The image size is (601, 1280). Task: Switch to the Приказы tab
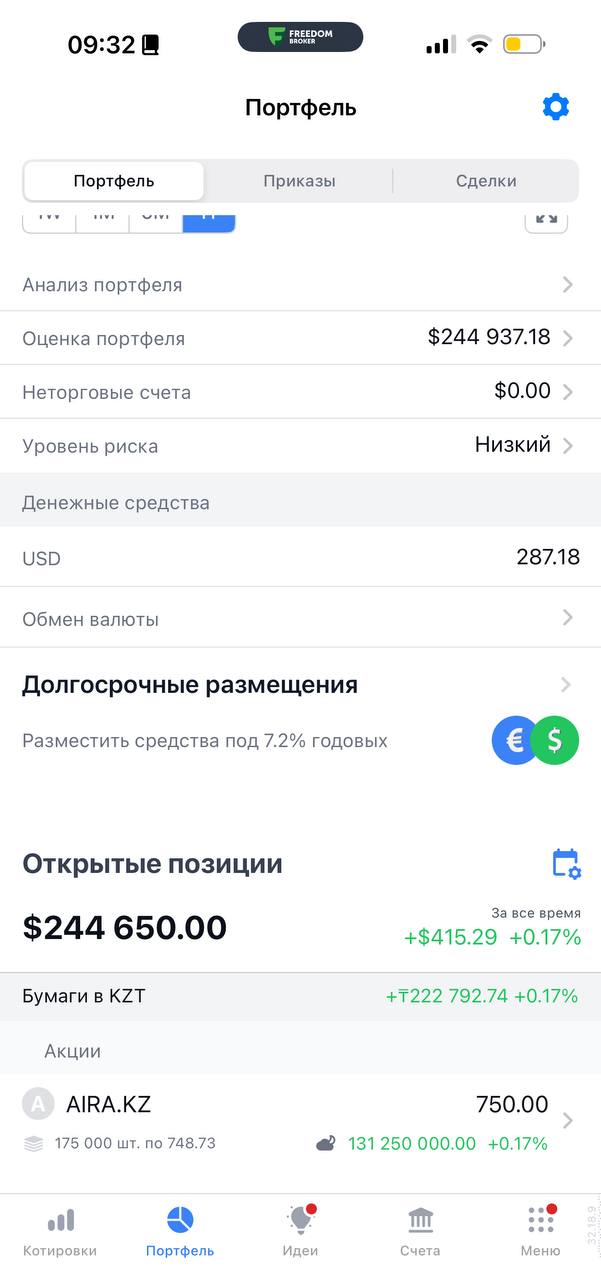click(299, 181)
